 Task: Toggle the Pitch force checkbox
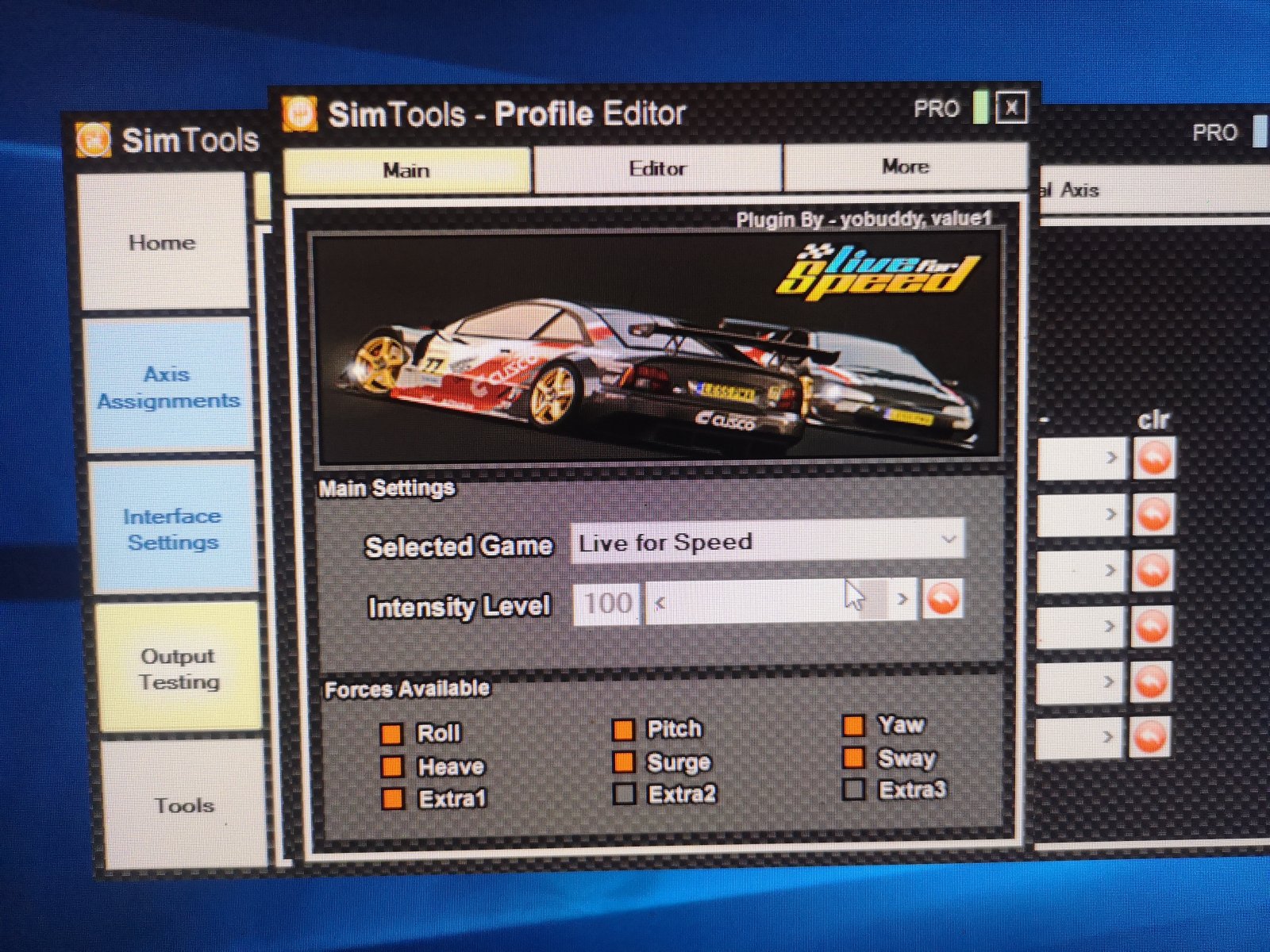tap(624, 729)
